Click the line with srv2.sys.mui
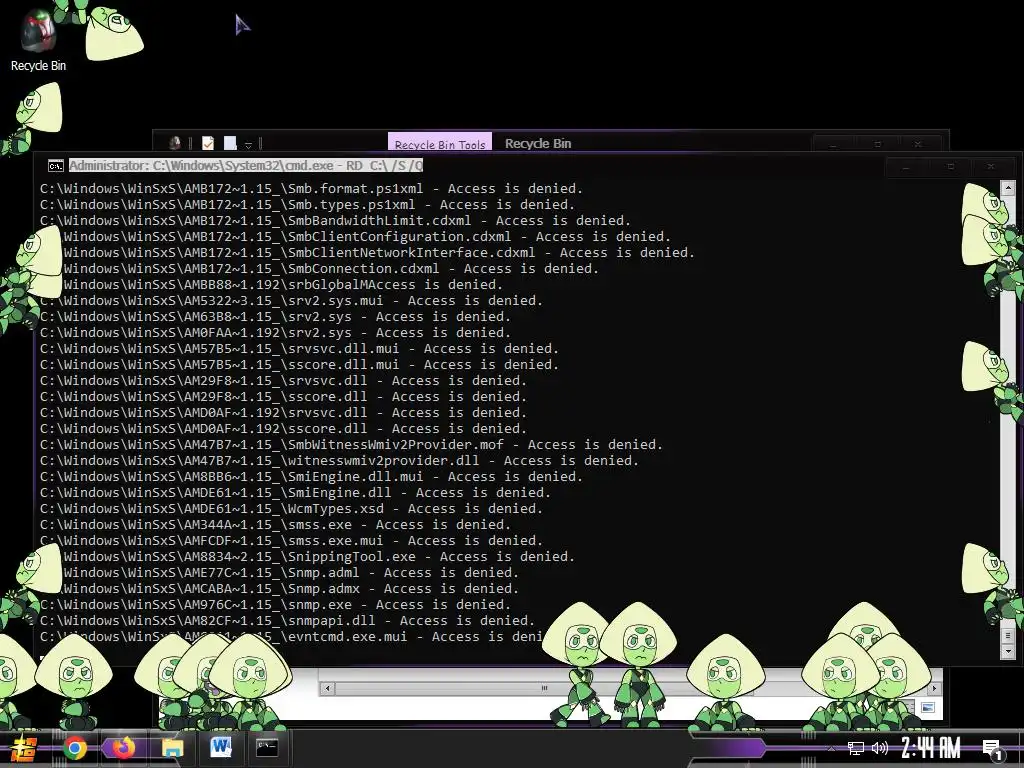Image resolution: width=1024 pixels, height=768 pixels. pos(291,300)
